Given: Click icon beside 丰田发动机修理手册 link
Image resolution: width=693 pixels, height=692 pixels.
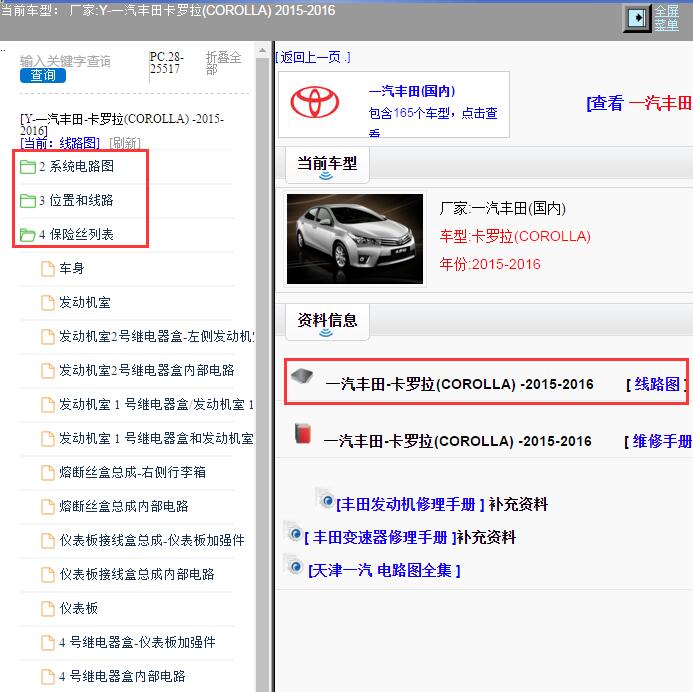Looking at the screenshot, I should point(325,499).
